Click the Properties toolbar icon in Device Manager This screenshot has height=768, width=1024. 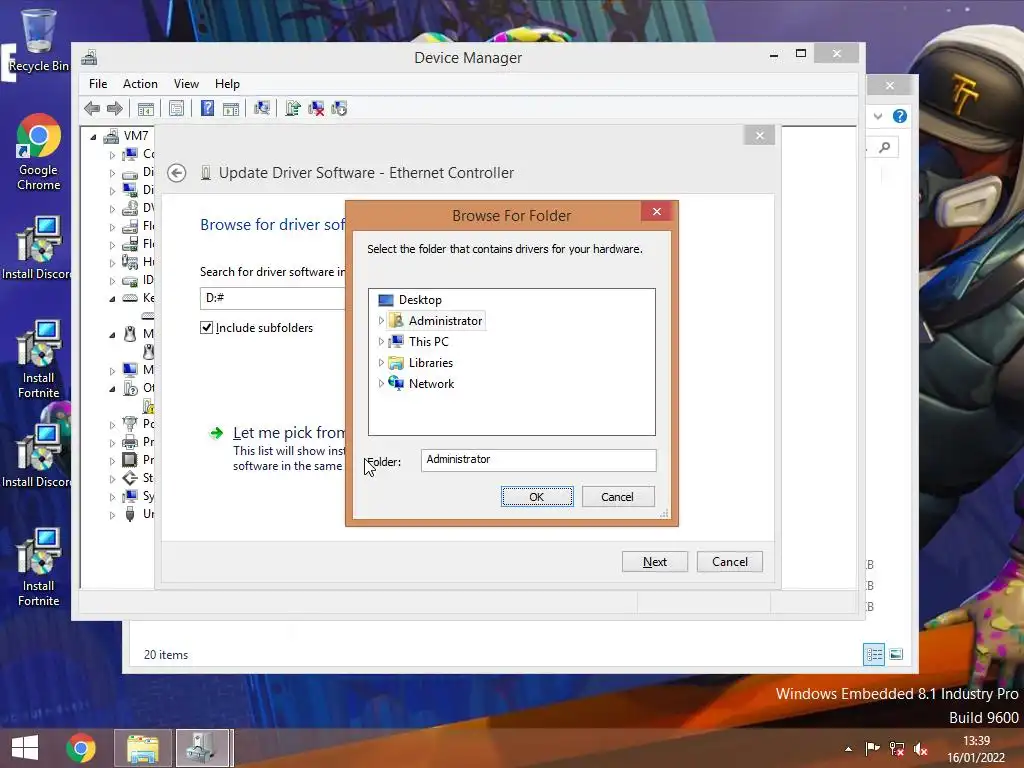(176, 108)
